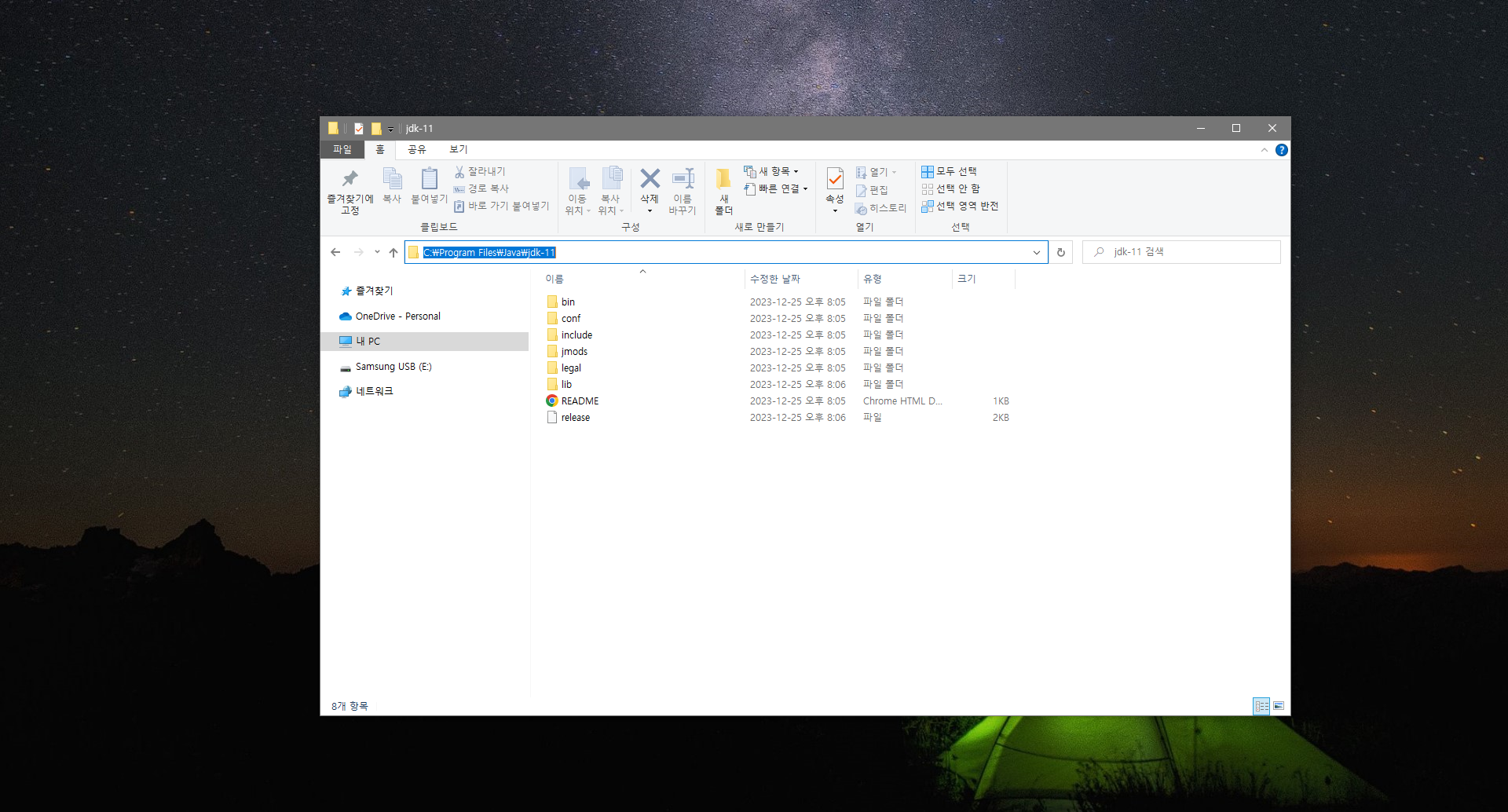Switch to Details view in status bar
This screenshot has height=812, width=1508.
pos(1261,706)
